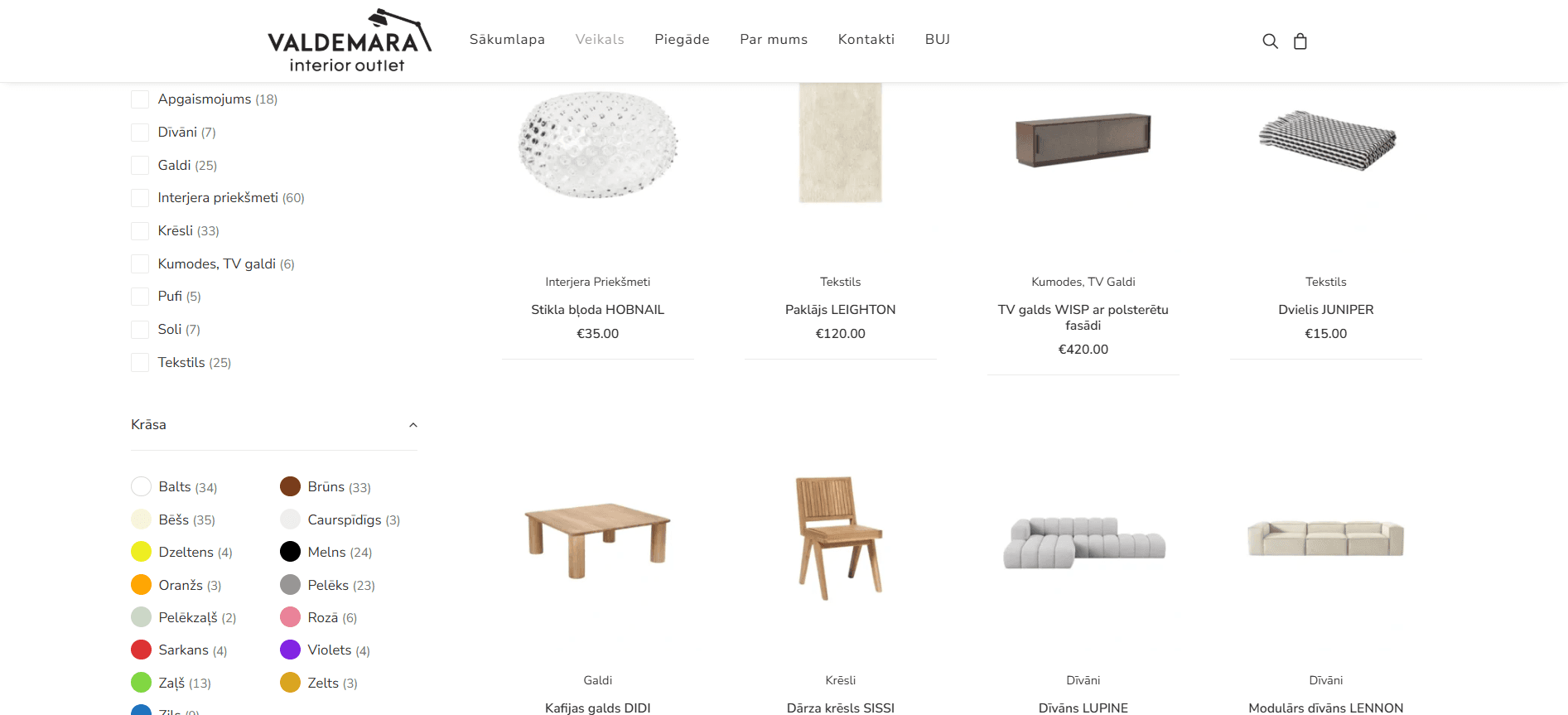
Task: Filter by the Sarkans red swatch
Action: coord(141,650)
